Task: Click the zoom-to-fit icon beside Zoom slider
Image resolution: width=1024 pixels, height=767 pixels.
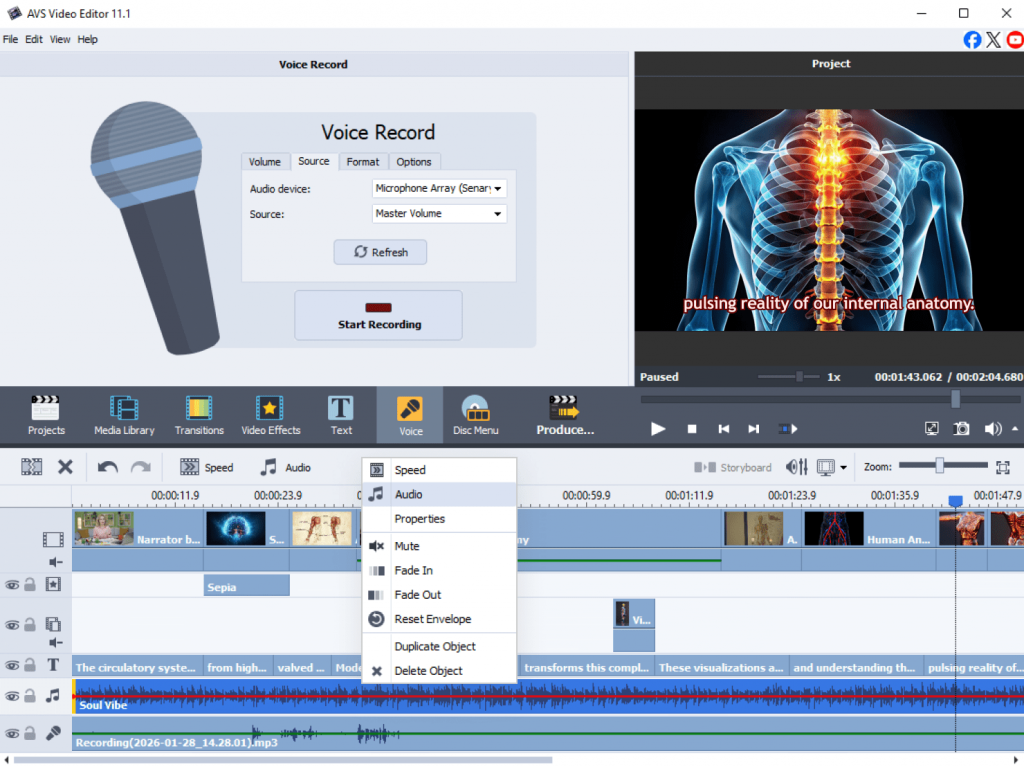Action: 1003,467
